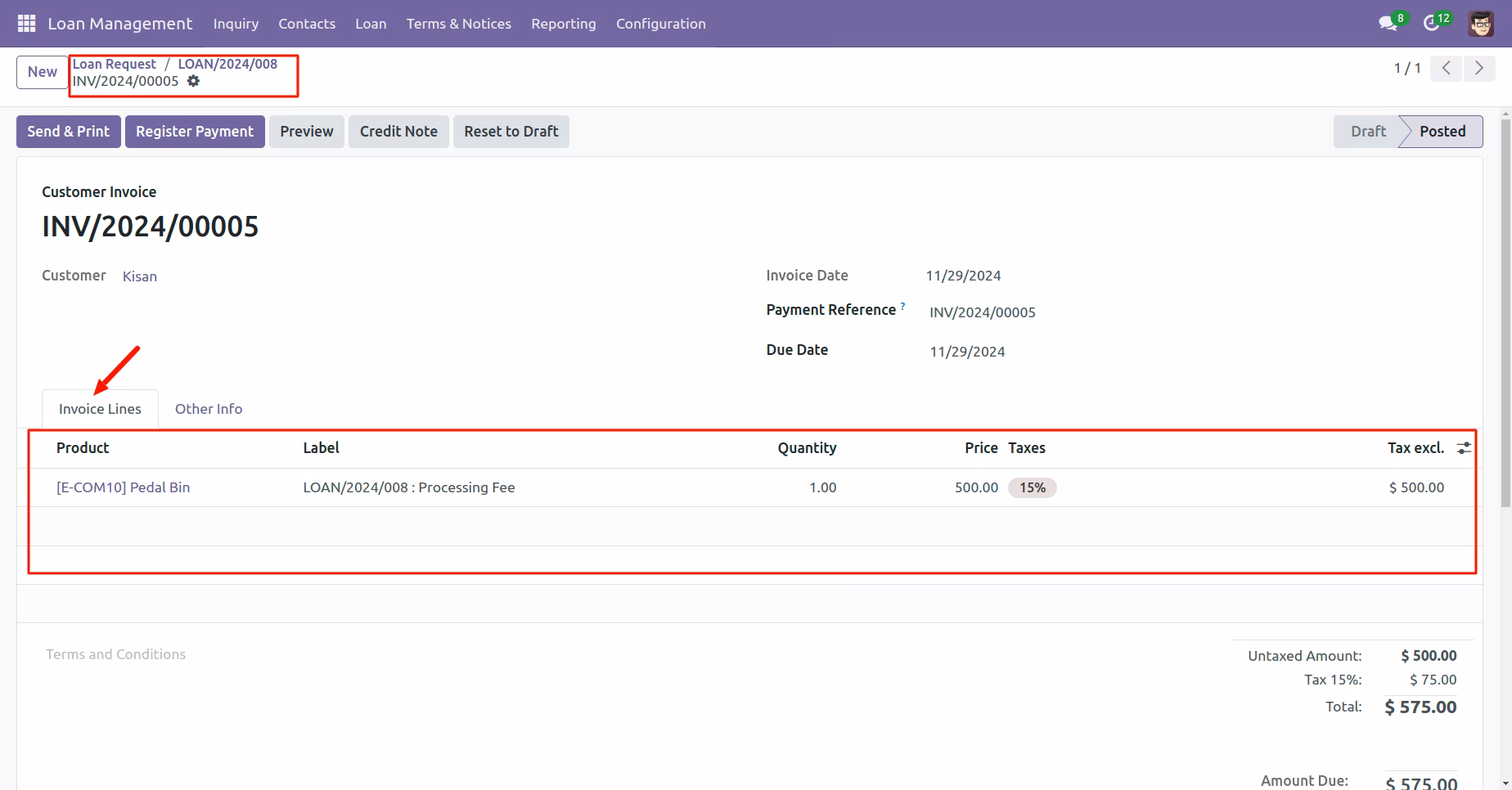Switch to Other Info tab
Viewport: 1512px width, 790px height.
click(x=209, y=409)
